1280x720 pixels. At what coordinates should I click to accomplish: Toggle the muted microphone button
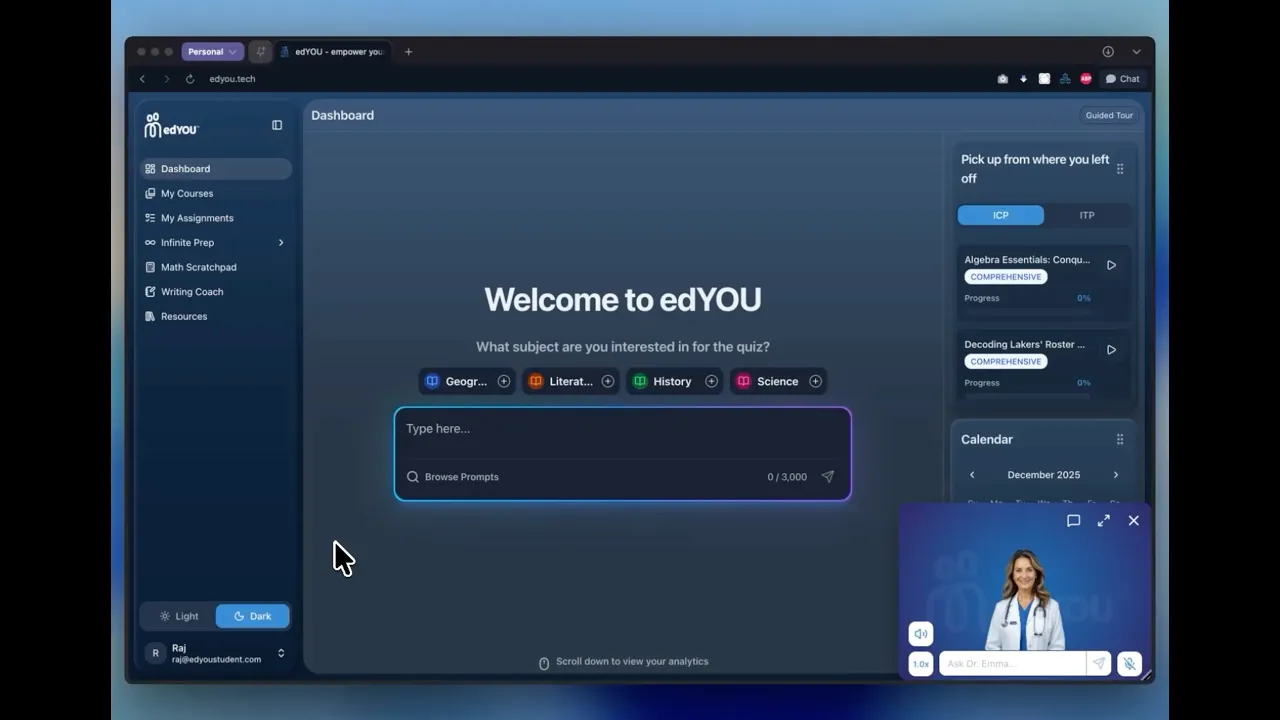(x=1129, y=664)
